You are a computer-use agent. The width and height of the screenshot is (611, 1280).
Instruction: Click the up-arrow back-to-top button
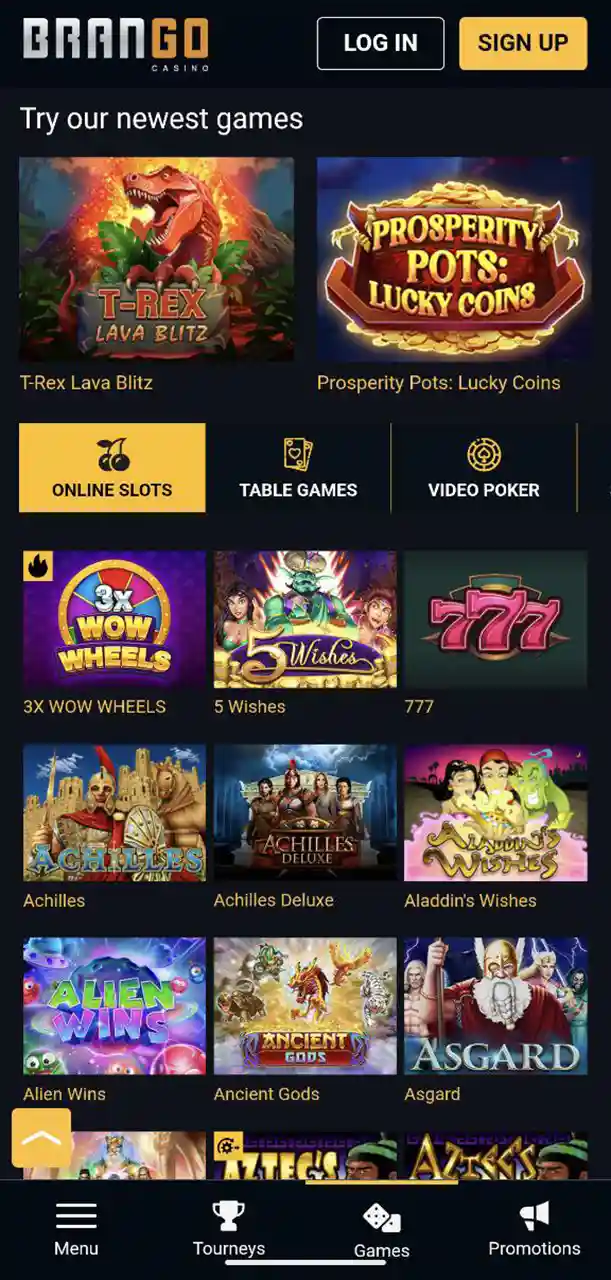click(x=41, y=1138)
